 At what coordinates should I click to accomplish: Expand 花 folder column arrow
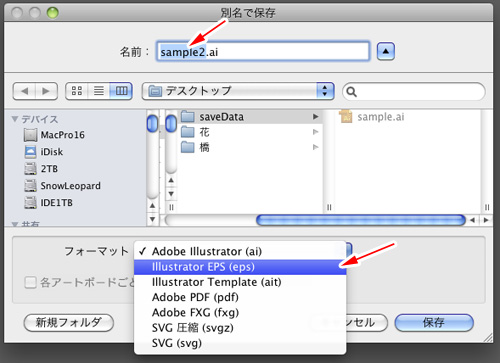coord(315,132)
